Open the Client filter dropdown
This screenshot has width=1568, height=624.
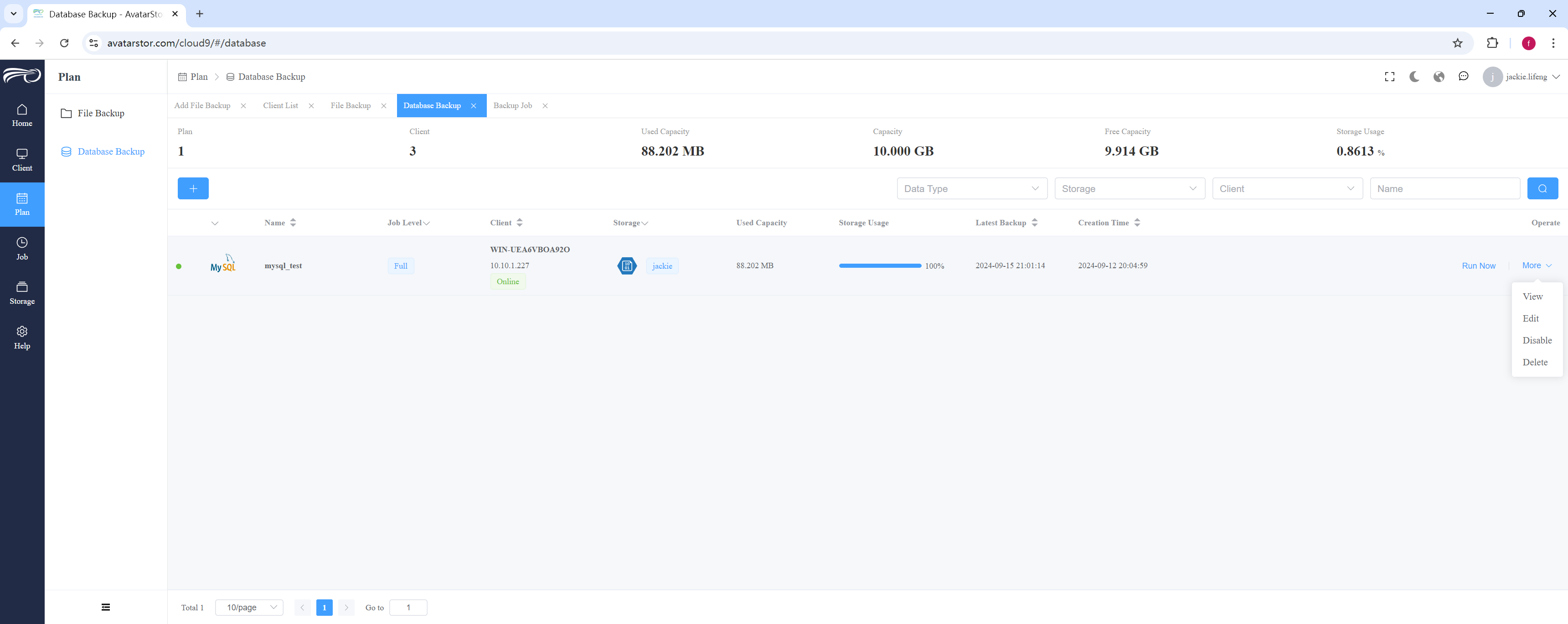(1287, 188)
